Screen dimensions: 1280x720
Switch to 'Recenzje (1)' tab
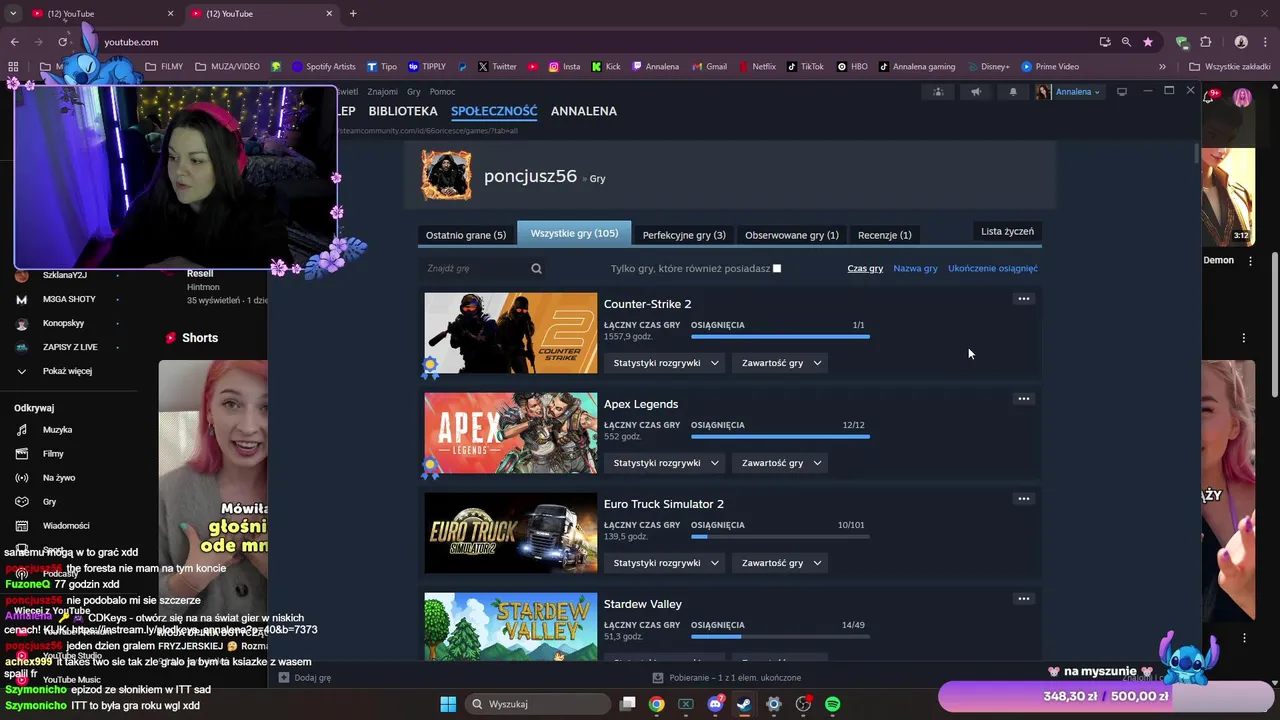point(885,235)
